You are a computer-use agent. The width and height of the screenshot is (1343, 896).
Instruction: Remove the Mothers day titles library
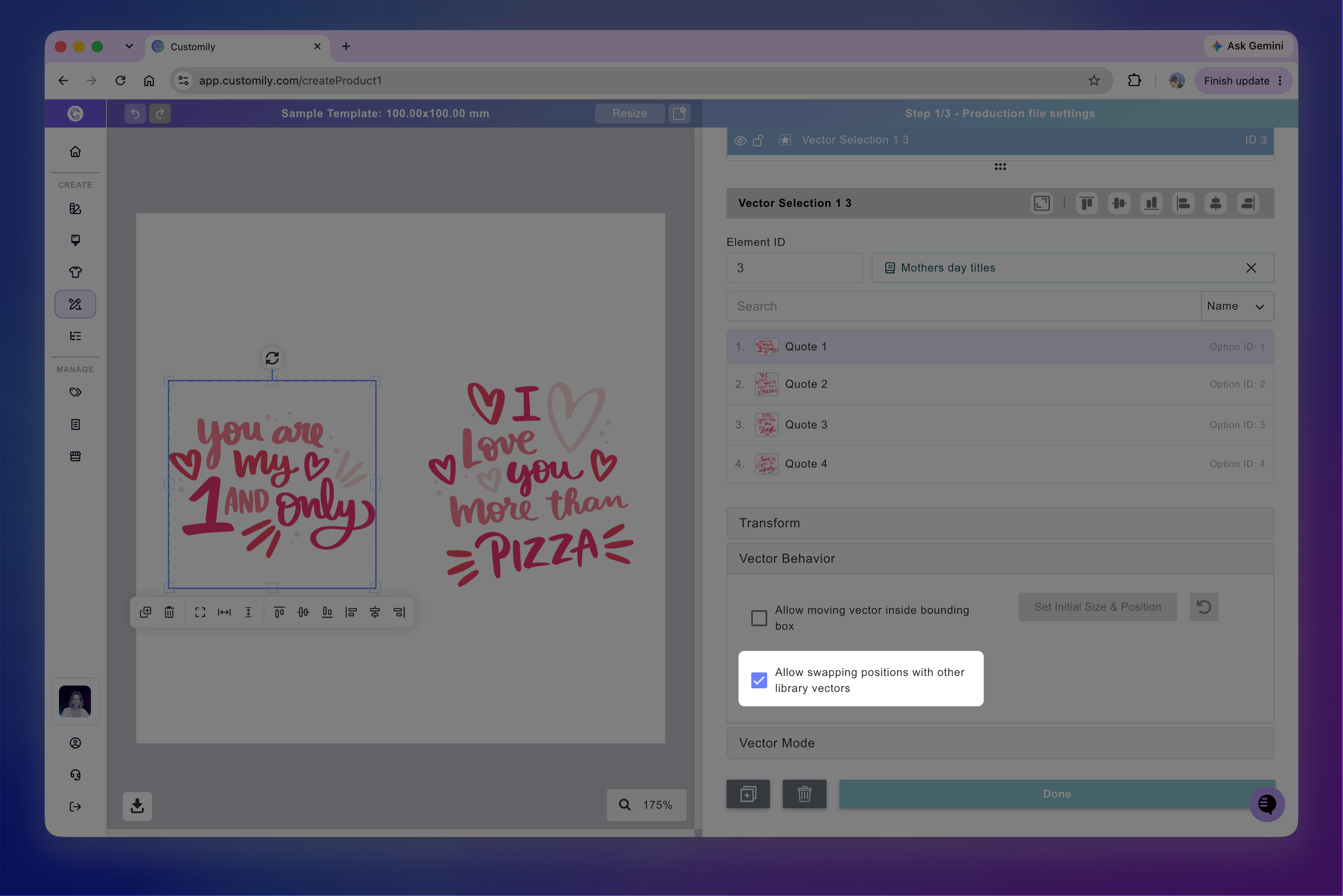pyautogui.click(x=1251, y=268)
